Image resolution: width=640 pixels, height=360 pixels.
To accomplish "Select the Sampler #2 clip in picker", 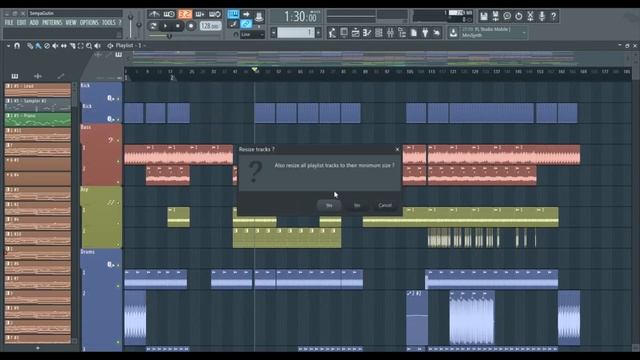I will pos(38,104).
